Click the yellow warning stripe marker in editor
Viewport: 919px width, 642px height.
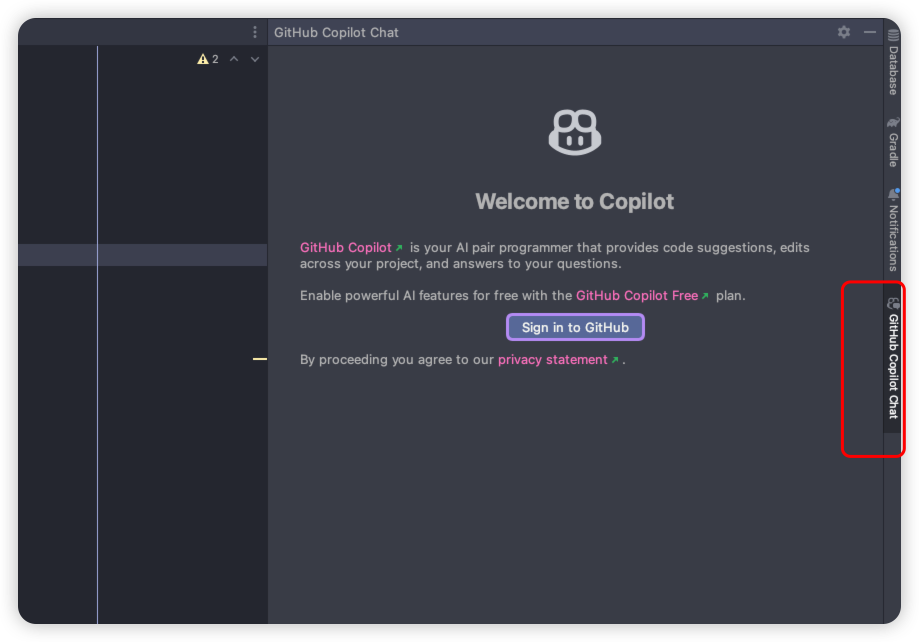tap(260, 359)
